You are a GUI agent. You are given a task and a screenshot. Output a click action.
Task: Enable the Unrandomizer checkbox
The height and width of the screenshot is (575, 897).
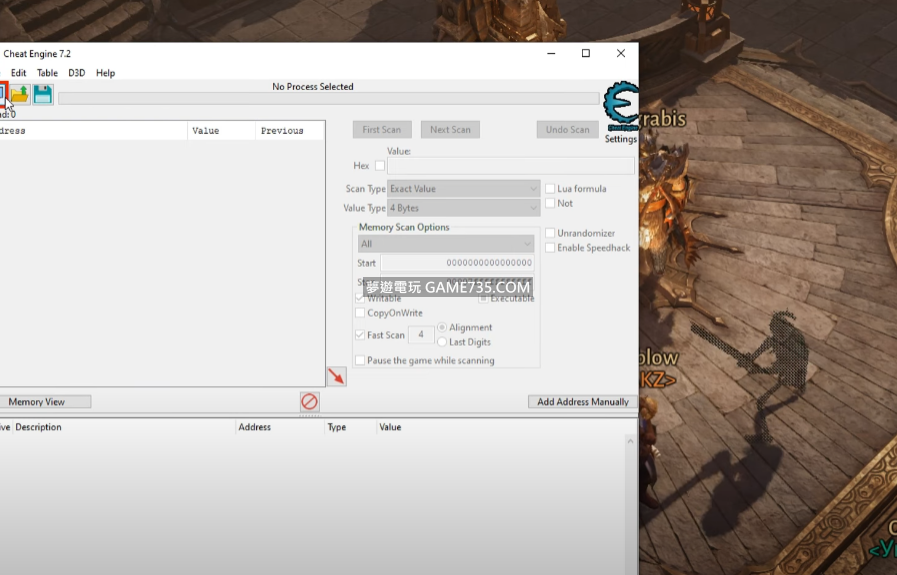coord(550,233)
